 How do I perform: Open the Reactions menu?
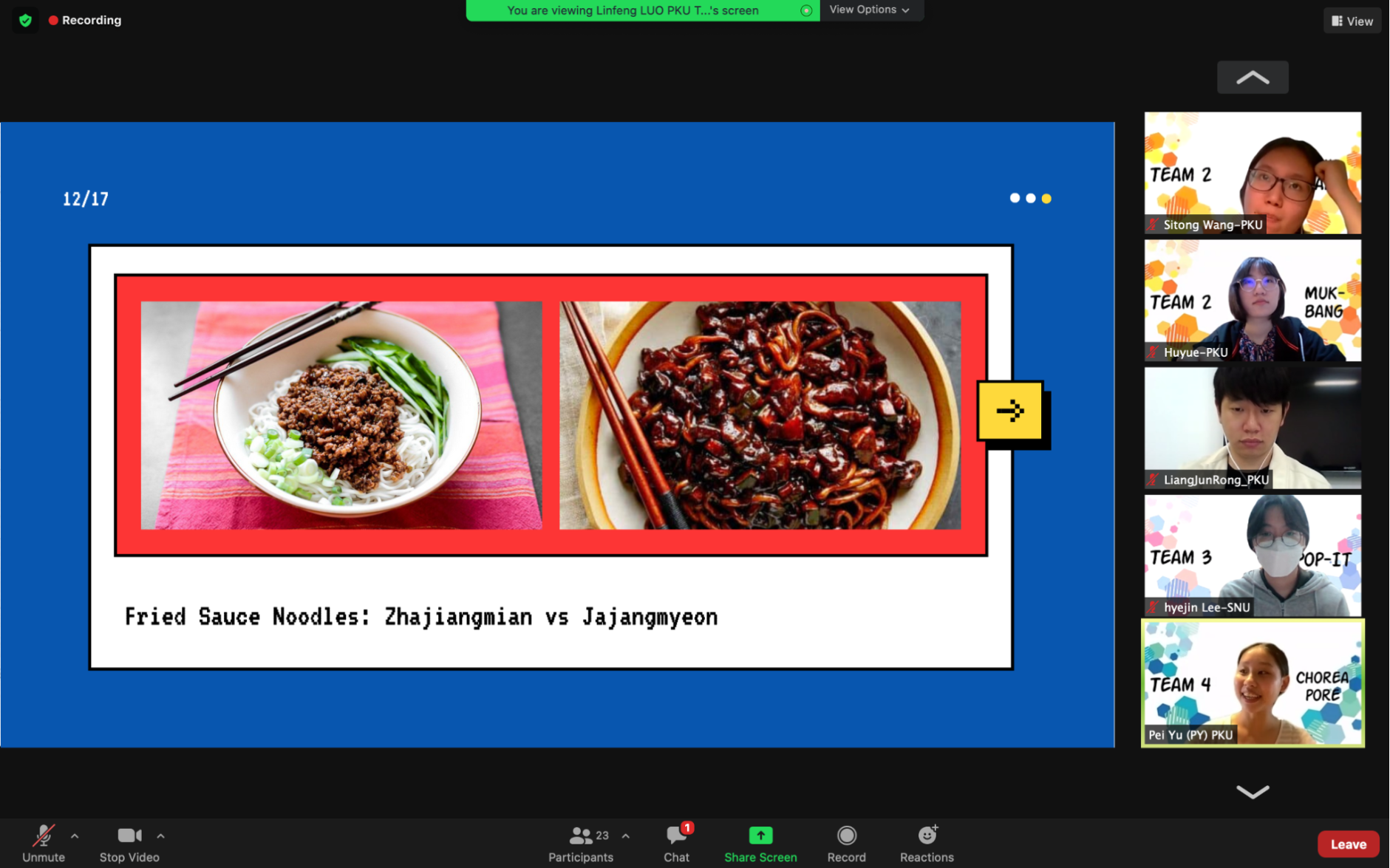[x=927, y=844]
